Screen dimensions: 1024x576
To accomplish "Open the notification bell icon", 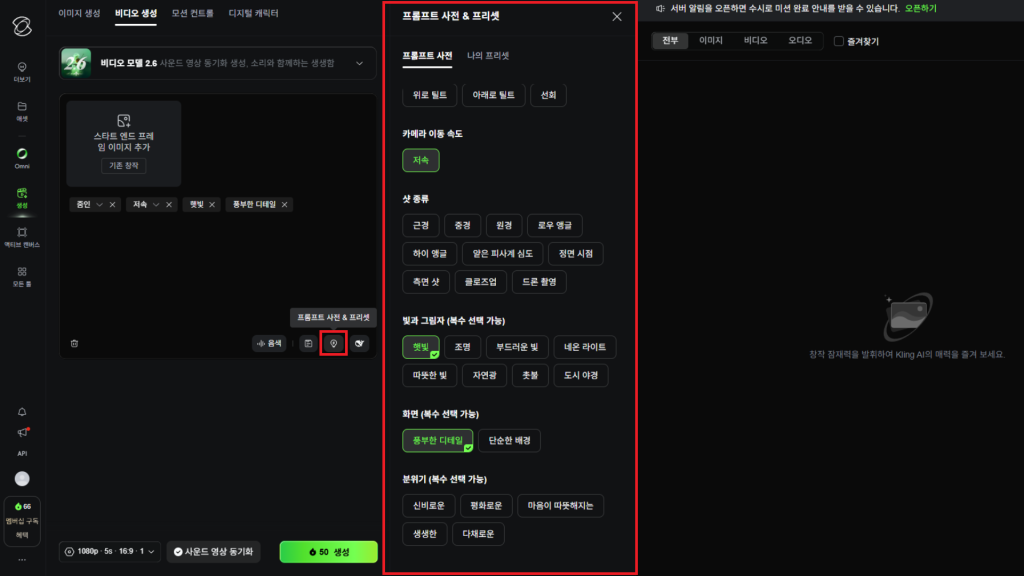I will 22,411.
